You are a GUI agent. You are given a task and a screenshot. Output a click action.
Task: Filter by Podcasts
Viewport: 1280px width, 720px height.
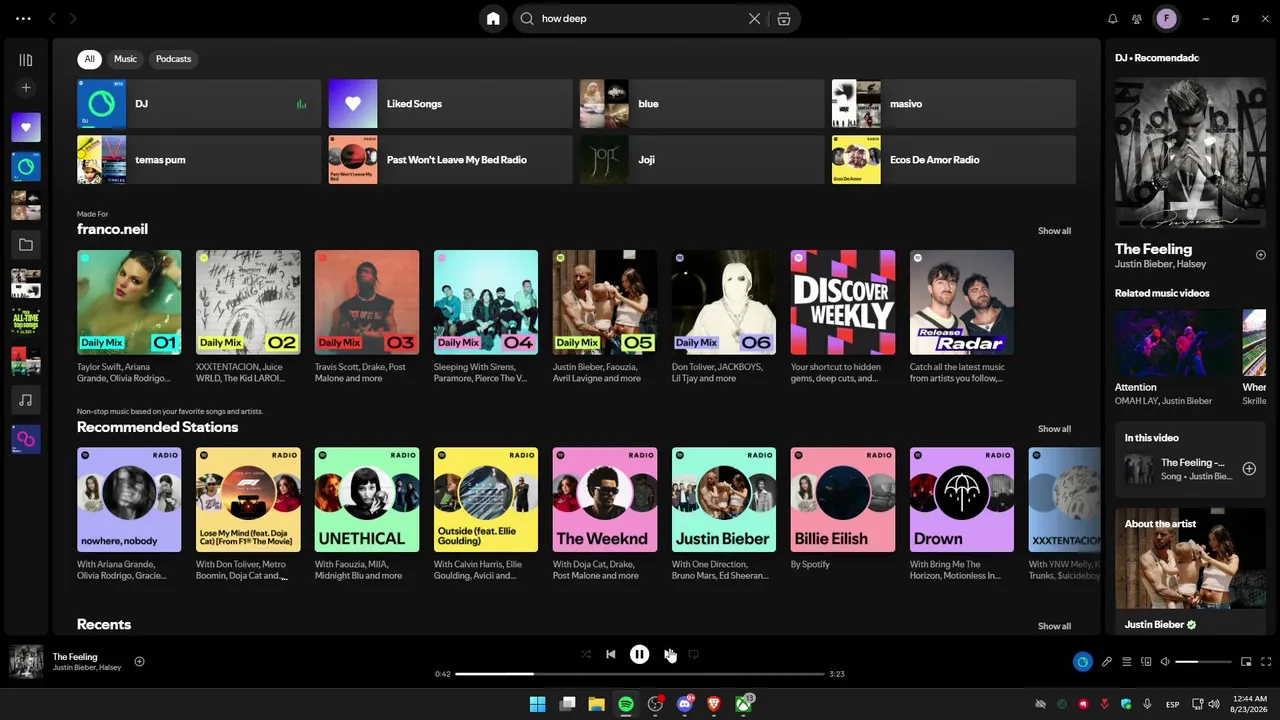[173, 59]
